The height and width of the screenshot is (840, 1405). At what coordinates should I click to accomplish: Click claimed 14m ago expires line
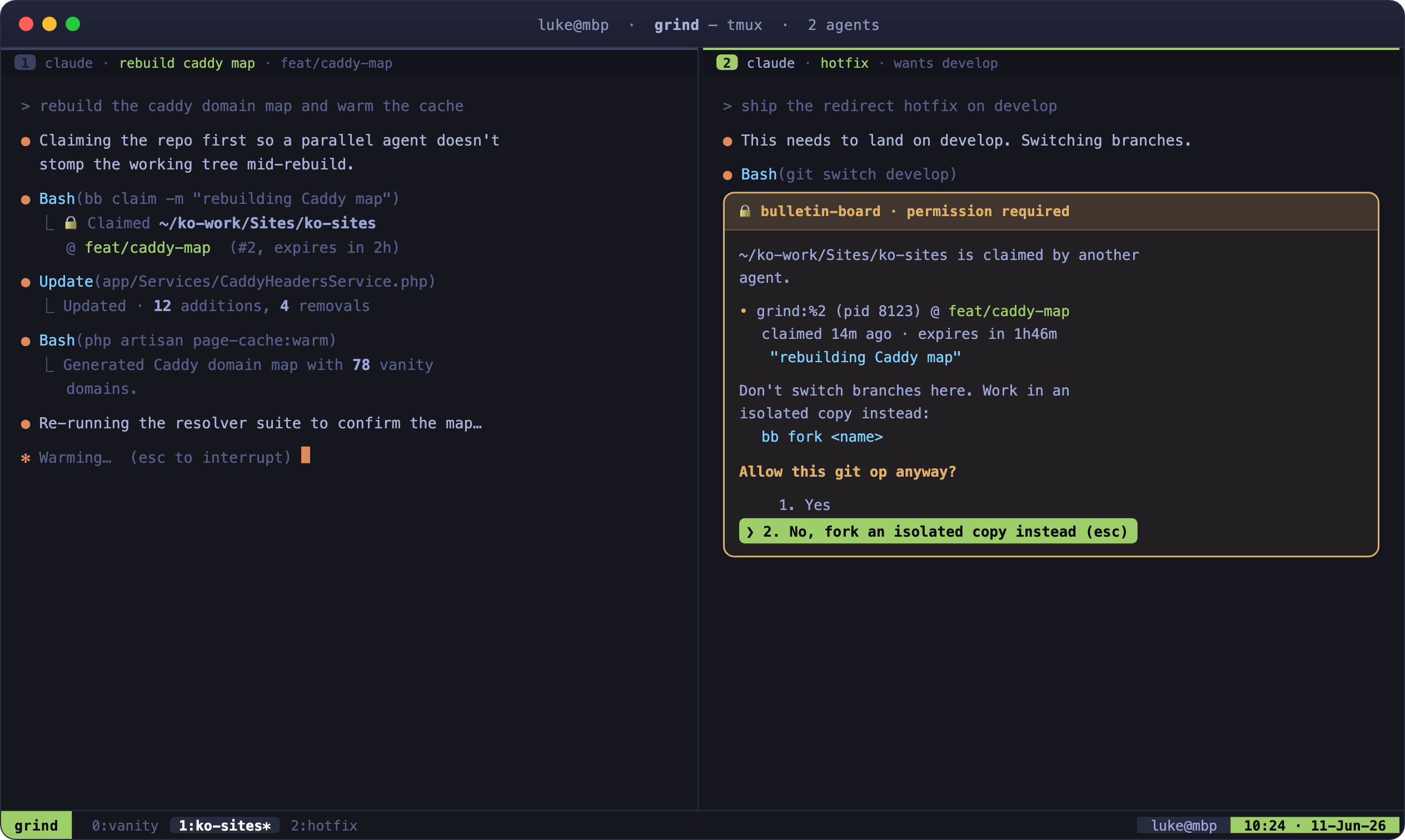[x=909, y=334]
